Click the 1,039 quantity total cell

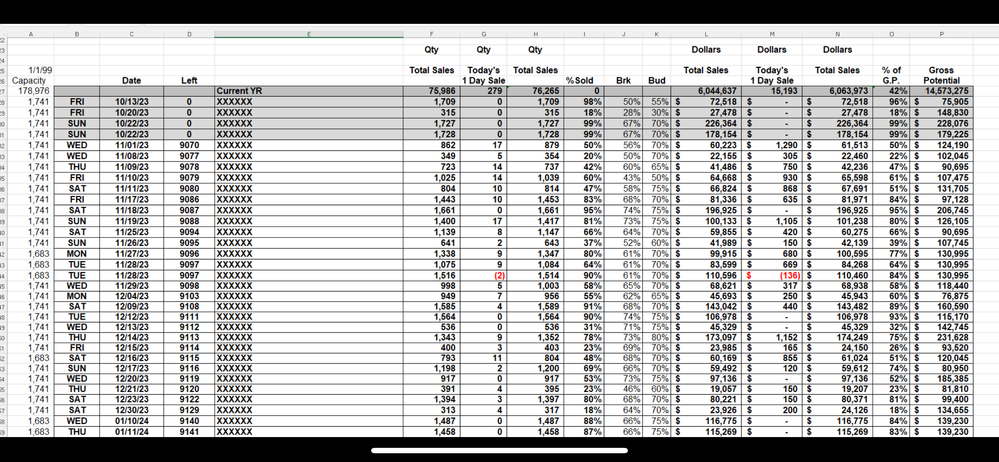point(535,177)
